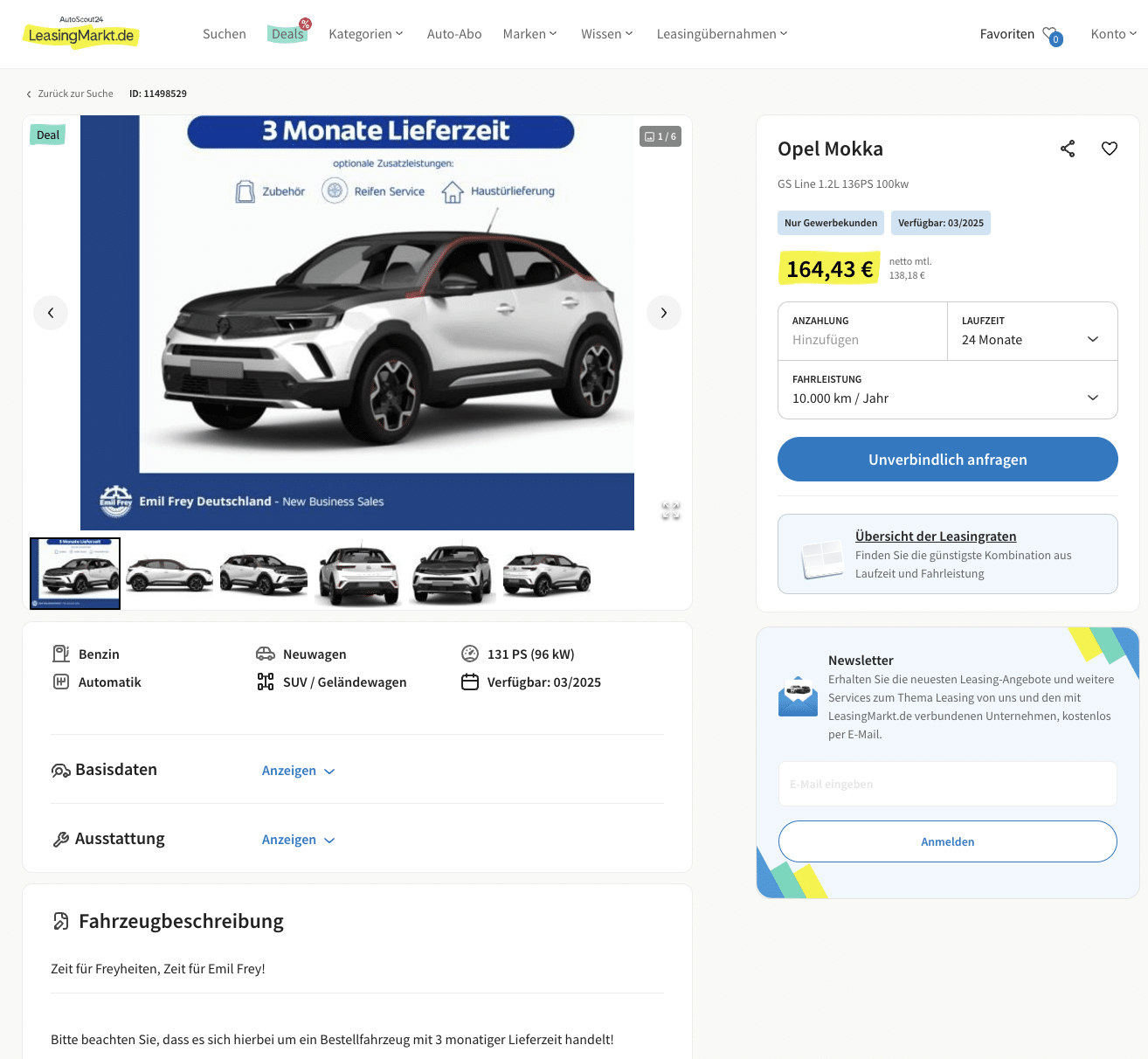Click the Fahrzeugbeschreibung document icon
Viewport: 1148px width, 1059px height.
pos(61,921)
